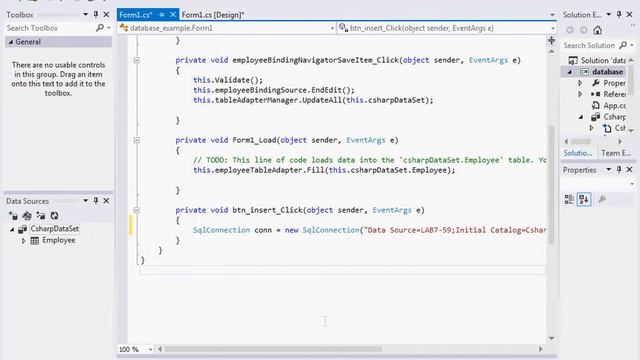Close the Properties panel
Screen dimensions: 640x360
(629, 169)
